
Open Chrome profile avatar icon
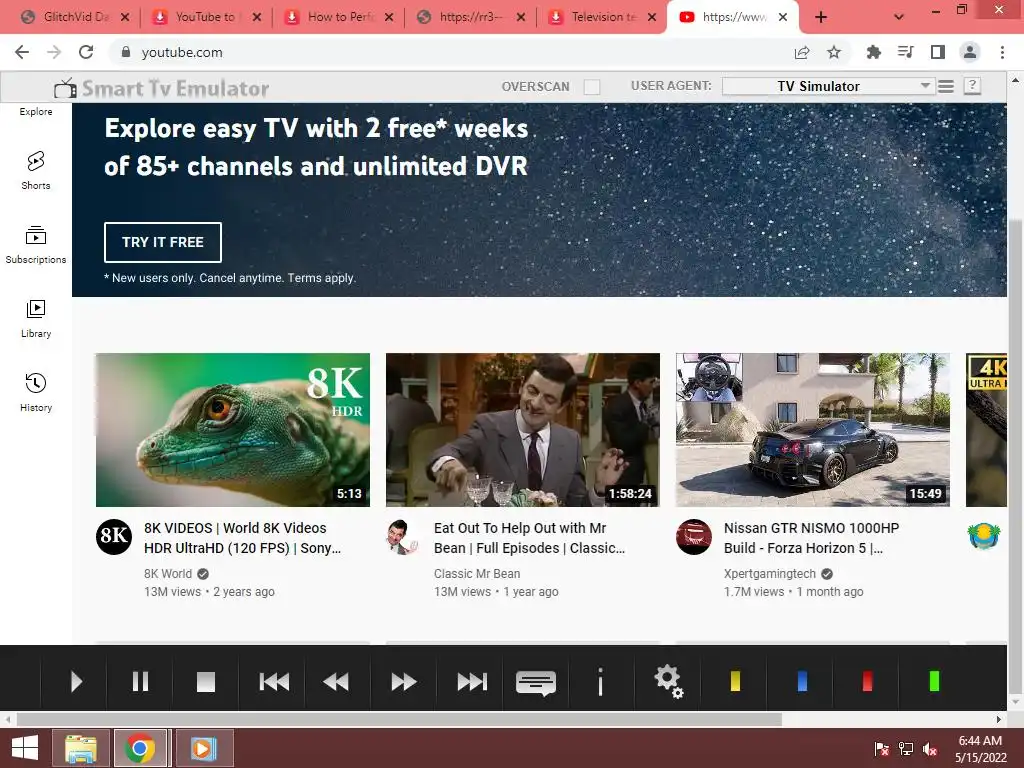tap(970, 52)
